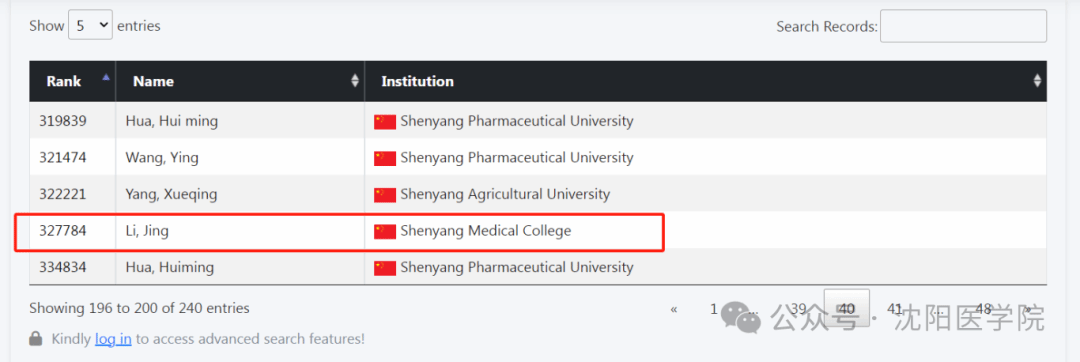Click the Search Records input field

point(963,26)
